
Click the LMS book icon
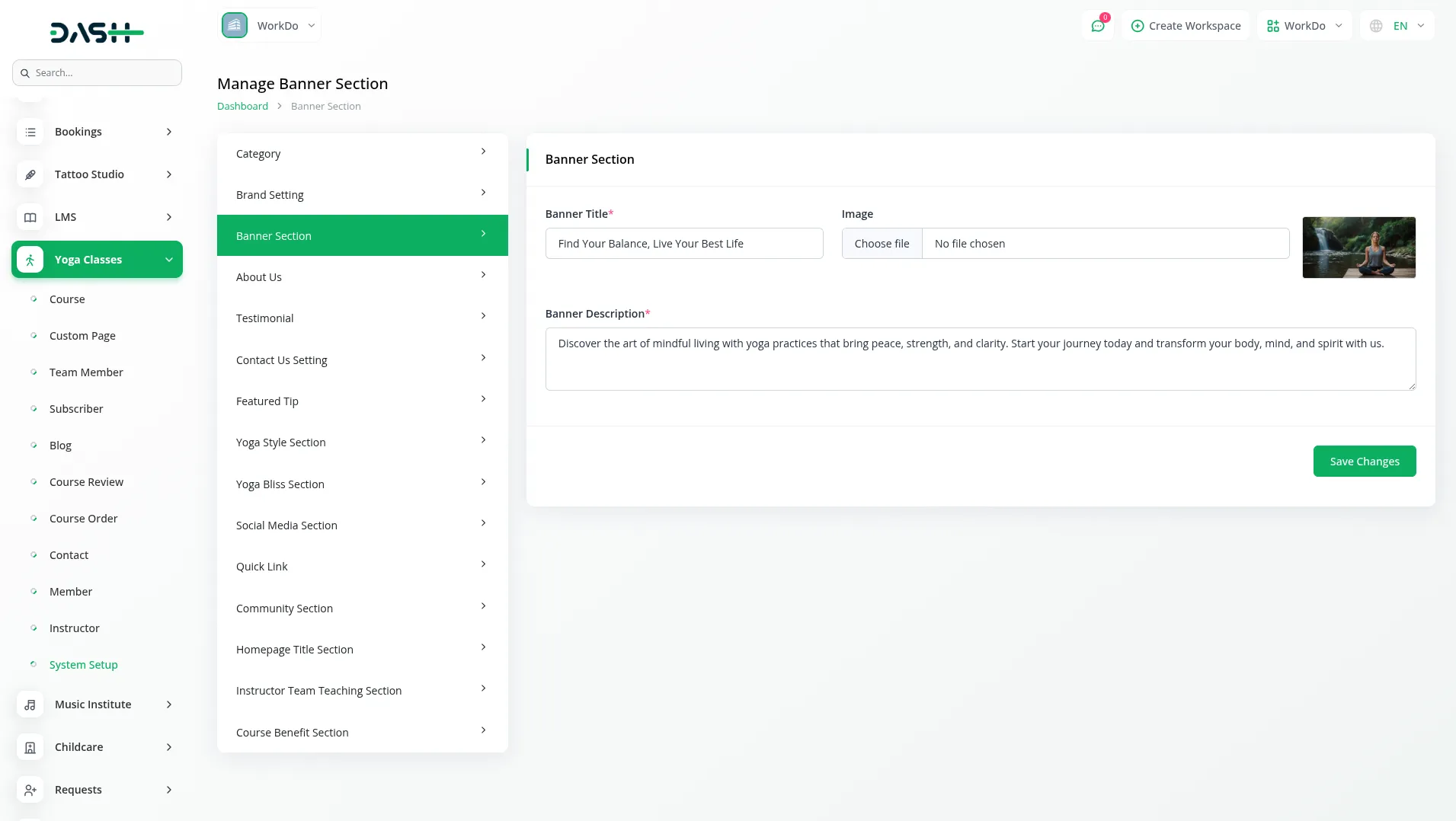[30, 217]
